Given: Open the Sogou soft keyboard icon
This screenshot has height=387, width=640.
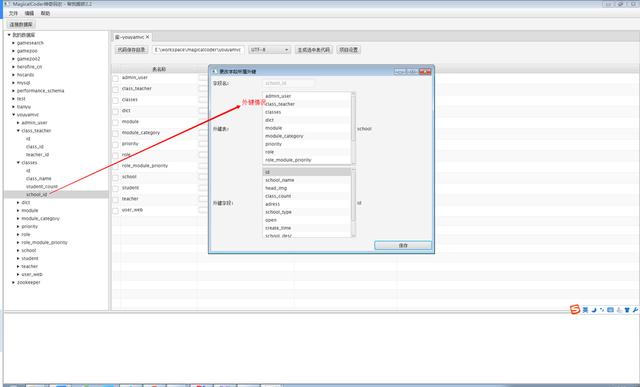Looking at the screenshot, I should tap(610, 310).
